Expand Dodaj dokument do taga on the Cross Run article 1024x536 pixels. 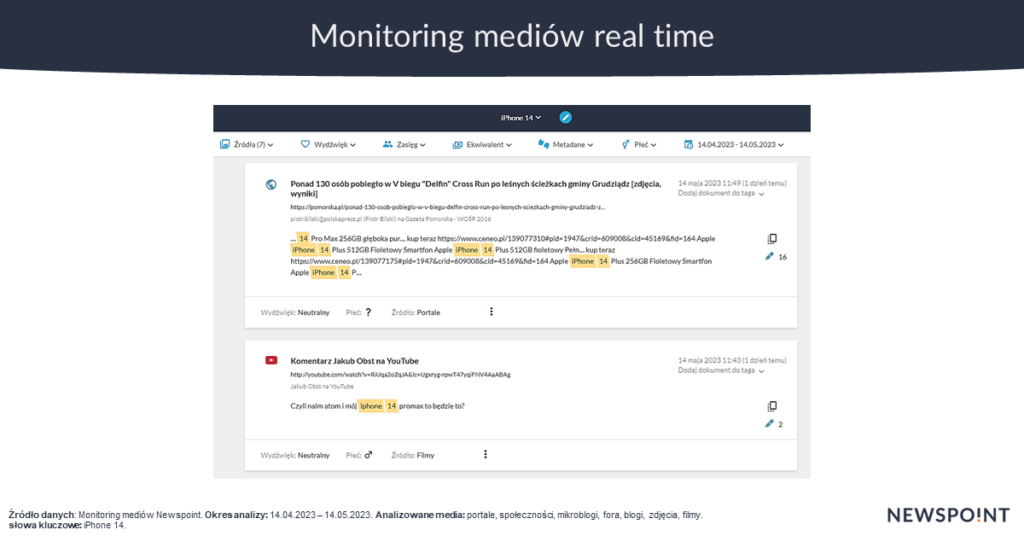point(721,193)
